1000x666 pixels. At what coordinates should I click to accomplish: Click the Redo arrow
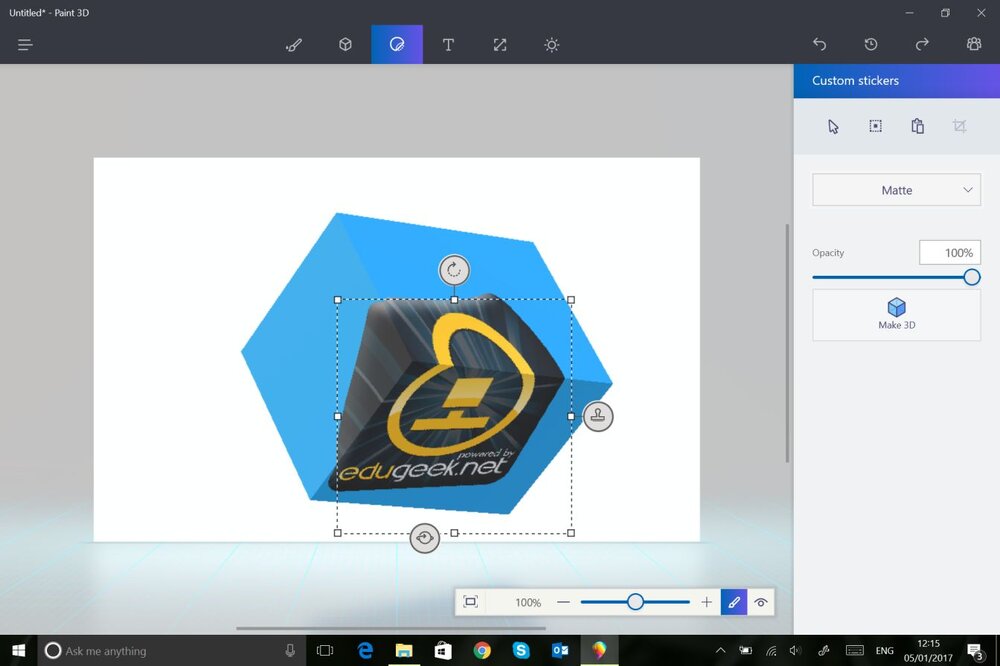[x=922, y=44]
